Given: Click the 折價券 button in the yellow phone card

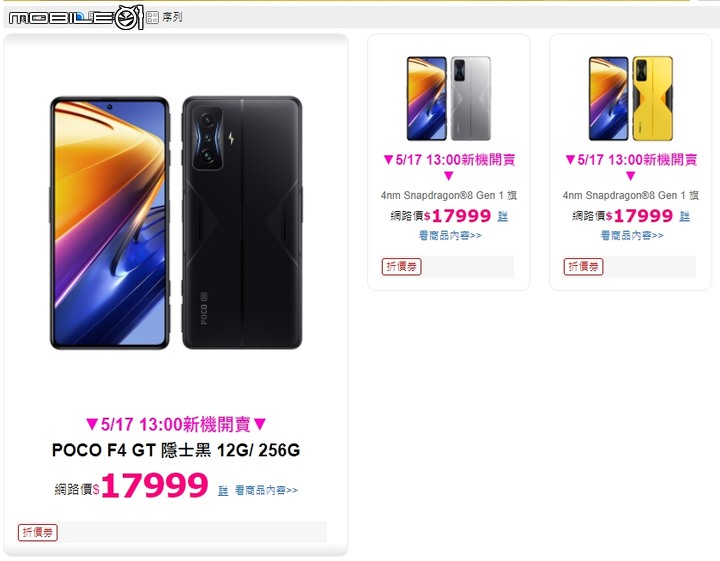Looking at the screenshot, I should (583, 266).
